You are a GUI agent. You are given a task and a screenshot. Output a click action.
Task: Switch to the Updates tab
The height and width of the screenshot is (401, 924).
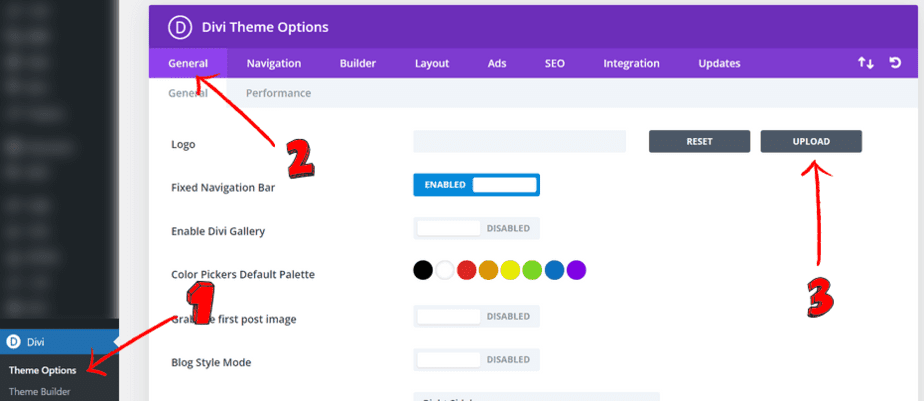(719, 63)
